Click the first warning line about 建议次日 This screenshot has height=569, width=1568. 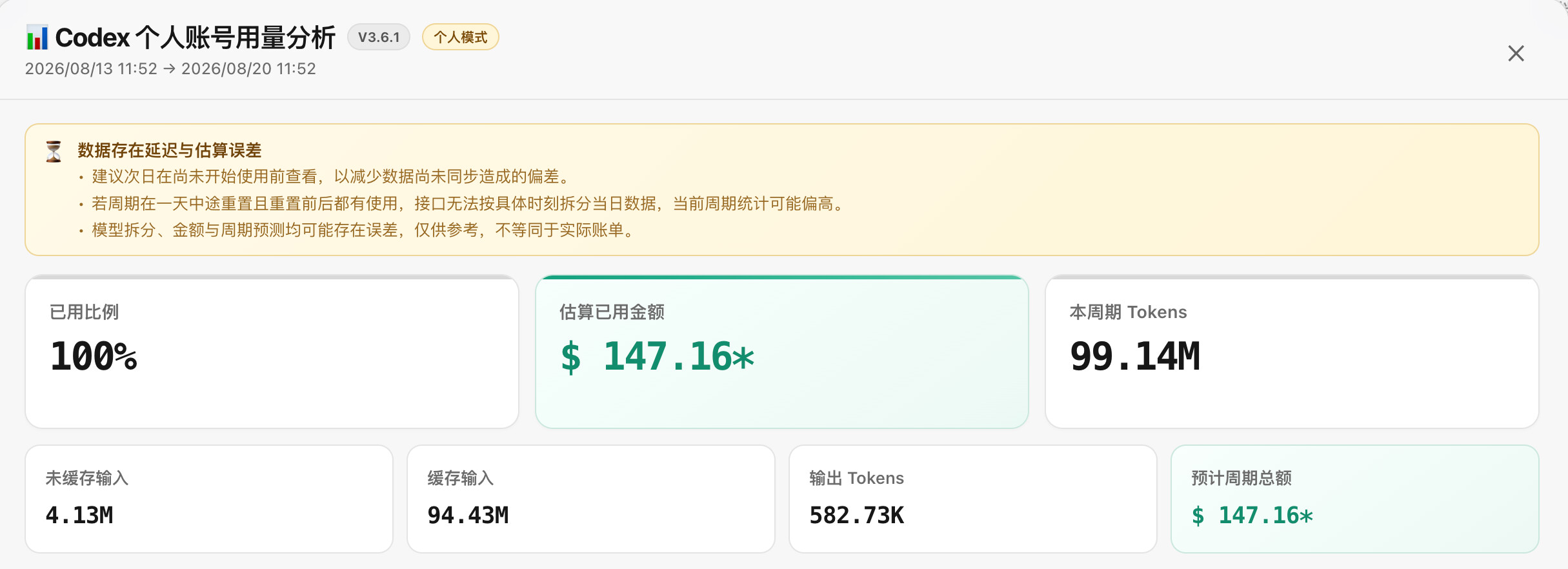[x=331, y=177]
